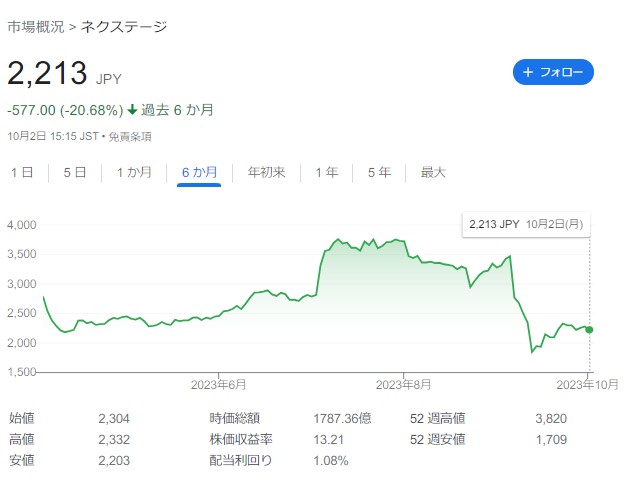This screenshot has width=626, height=484.
Task: Open the 免責条項 disclaimer link
Action: click(130, 137)
